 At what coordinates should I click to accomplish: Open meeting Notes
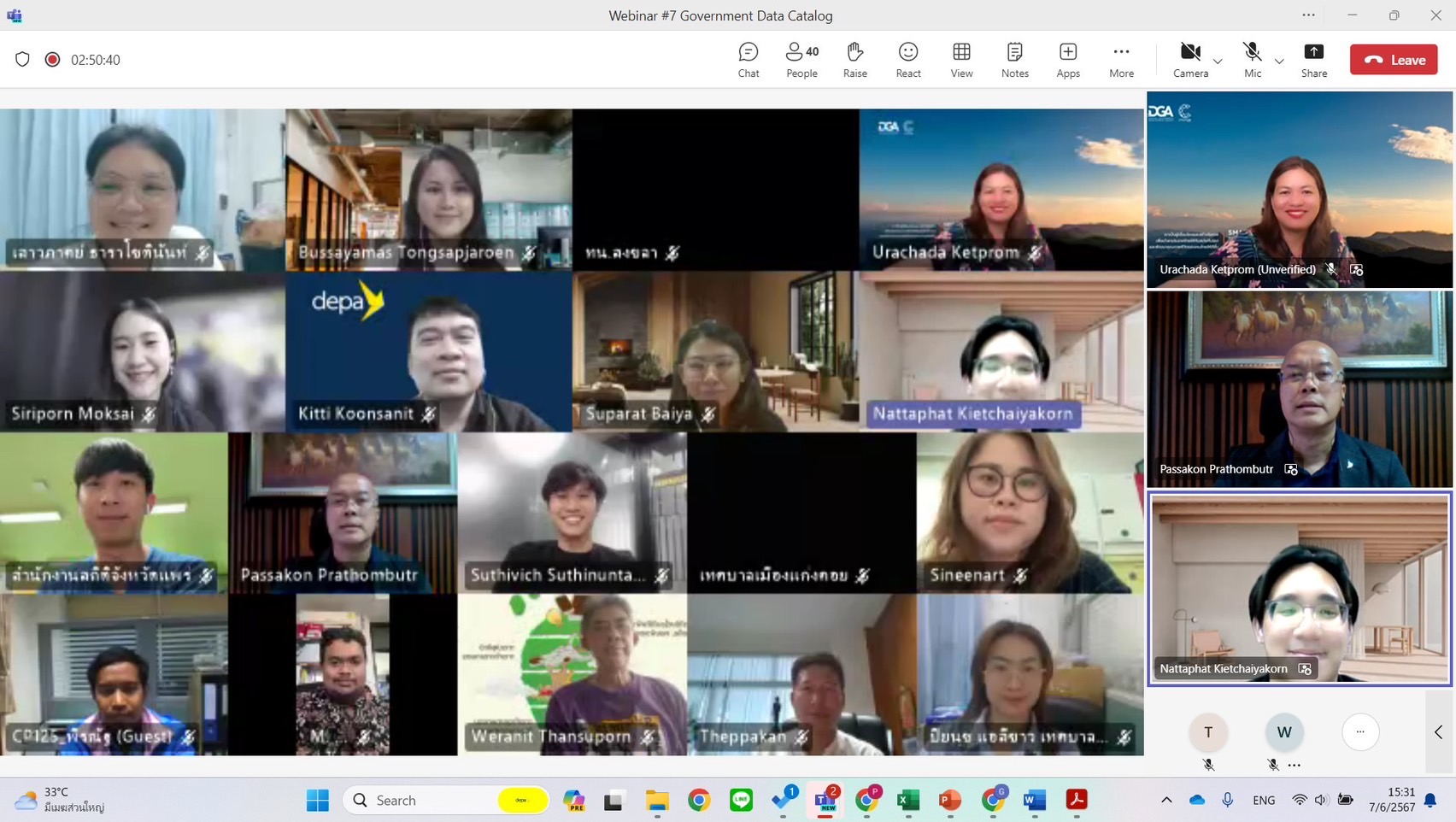[x=1014, y=60]
